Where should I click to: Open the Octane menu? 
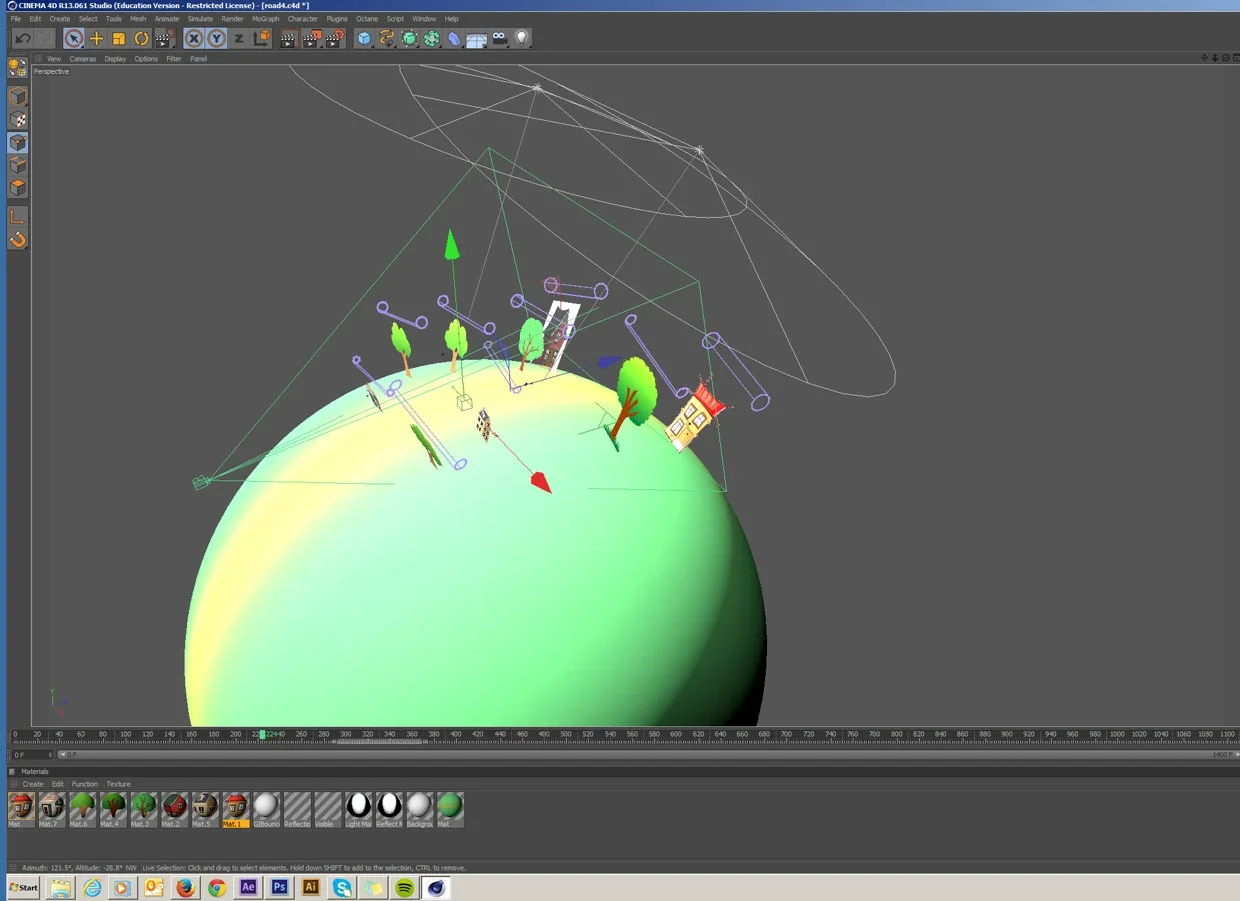[x=367, y=19]
